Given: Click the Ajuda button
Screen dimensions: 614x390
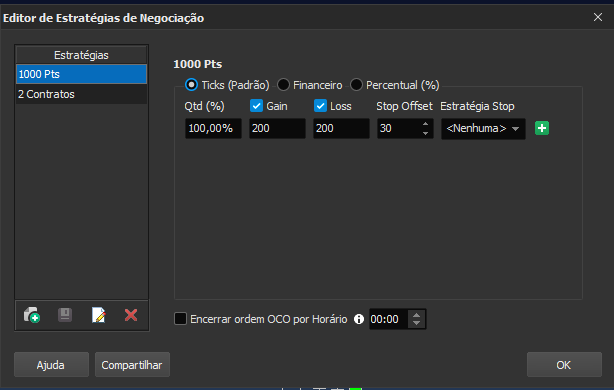Looking at the screenshot, I should pyautogui.click(x=51, y=365).
